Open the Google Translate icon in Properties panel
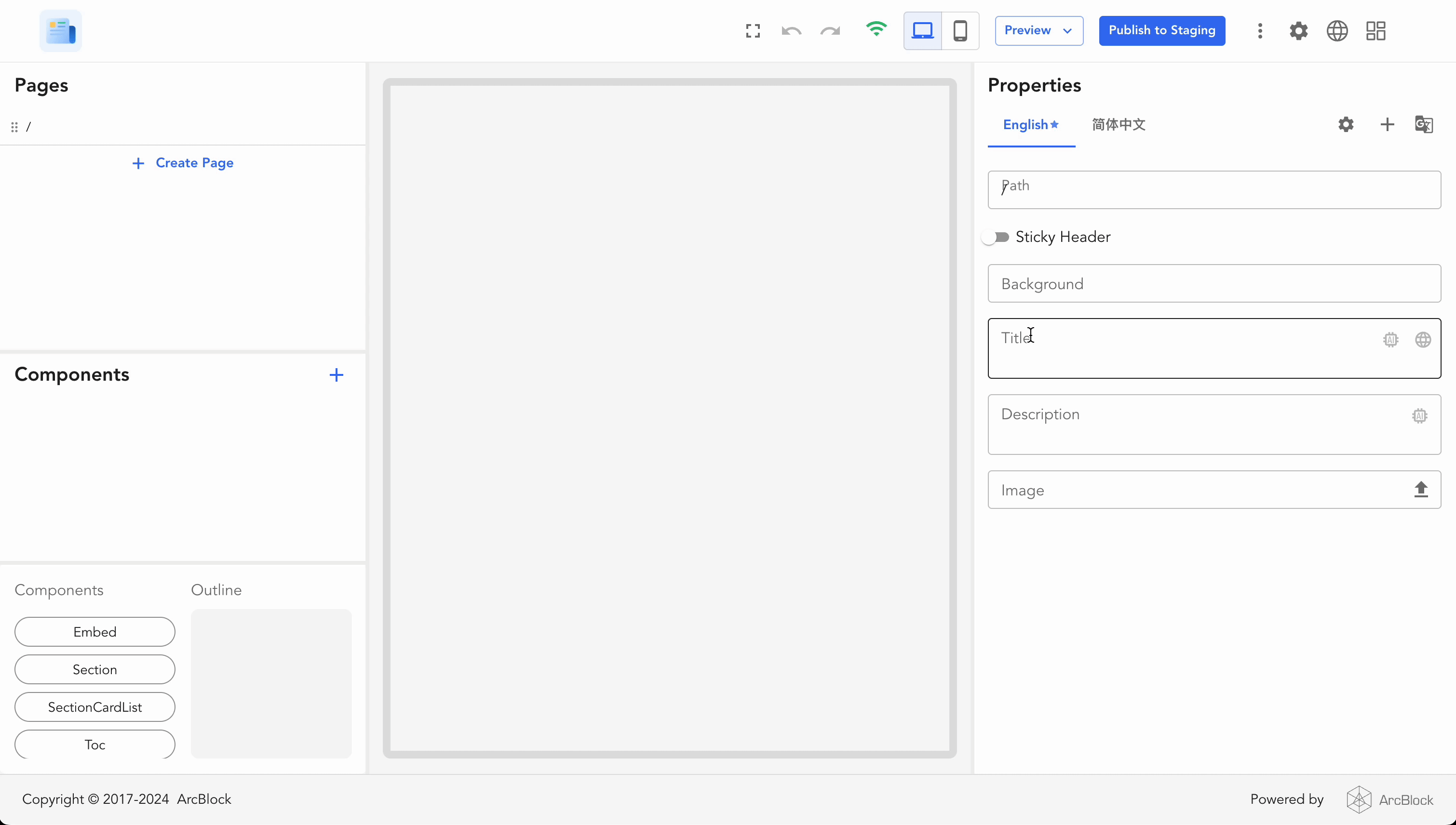The image size is (1456, 825). click(x=1424, y=124)
